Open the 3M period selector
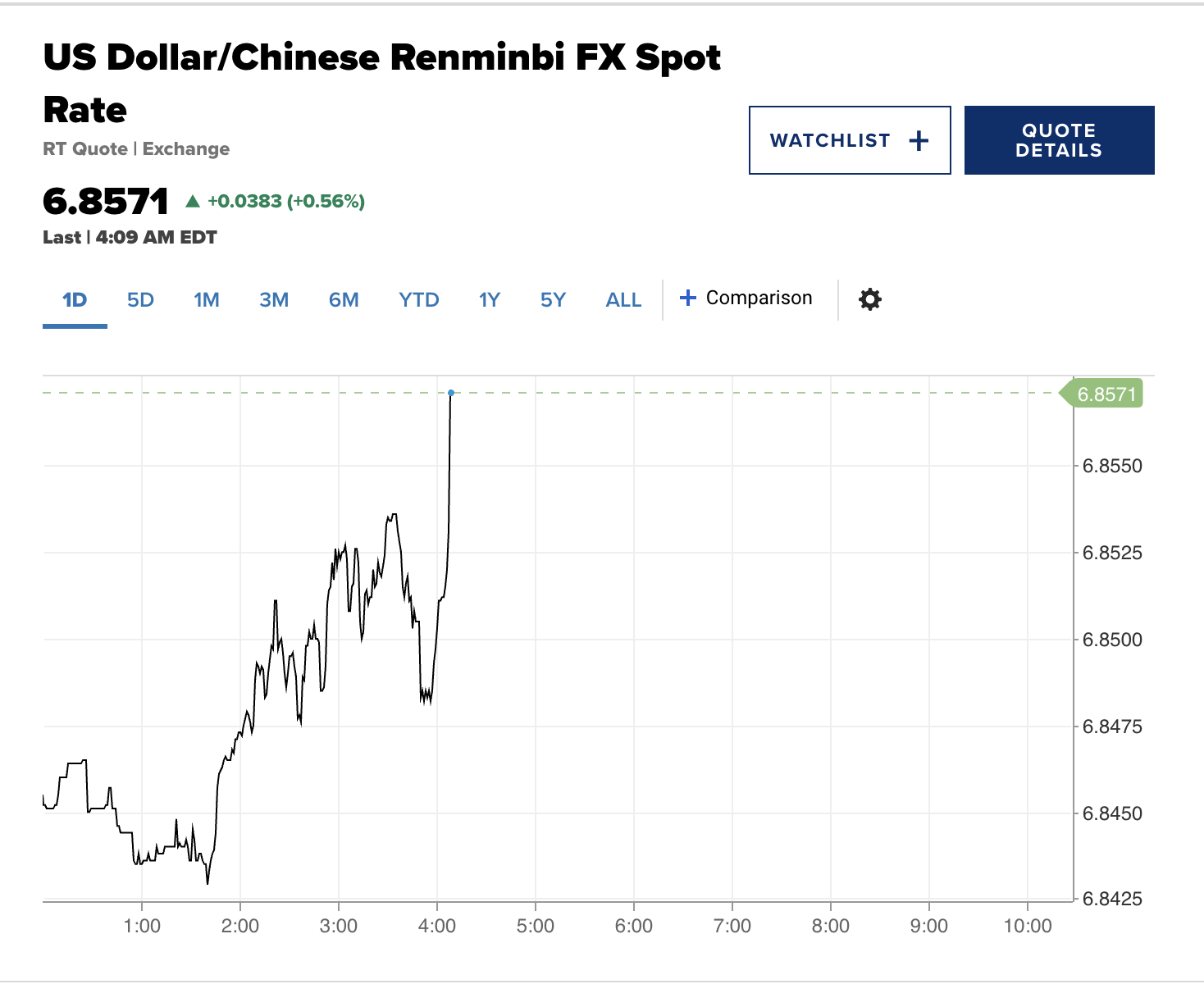This screenshot has height=984, width=1204. point(274,300)
